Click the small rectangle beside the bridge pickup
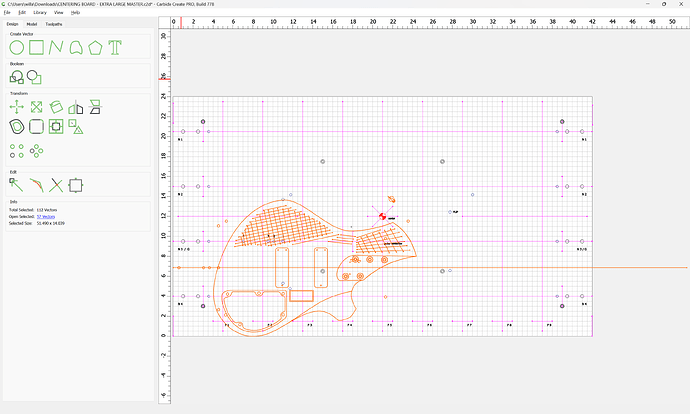690x414 pixels. 301,296
